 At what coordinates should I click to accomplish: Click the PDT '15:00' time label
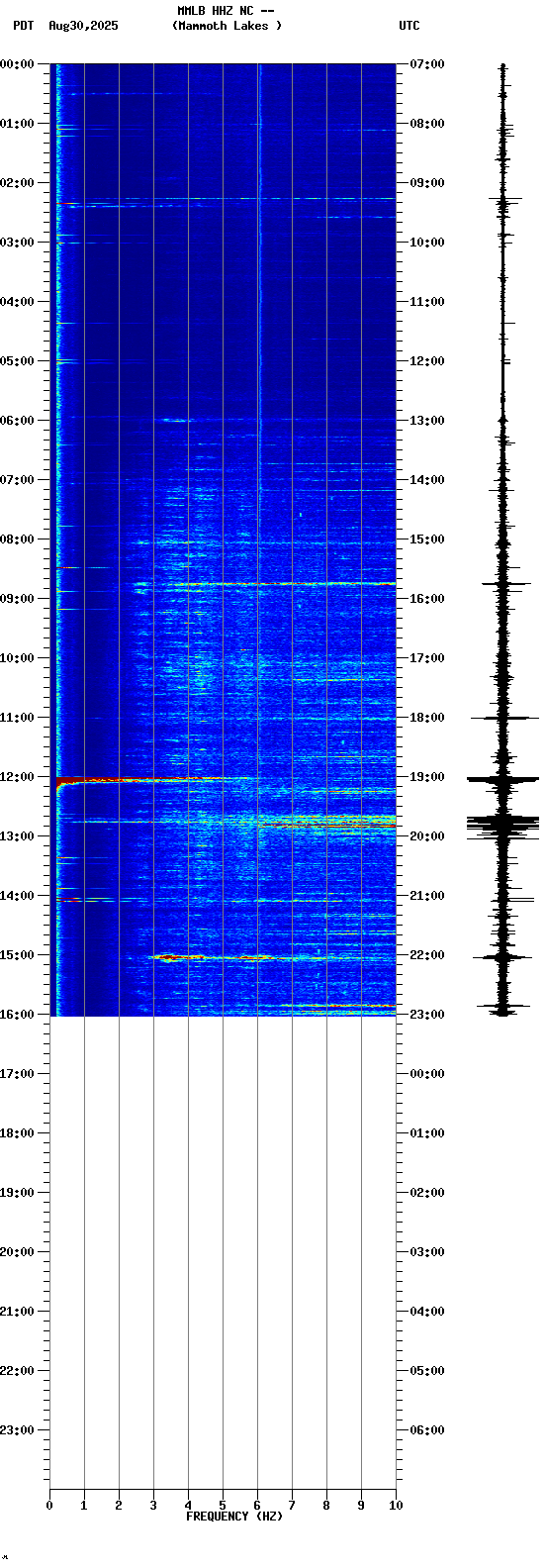18,955
